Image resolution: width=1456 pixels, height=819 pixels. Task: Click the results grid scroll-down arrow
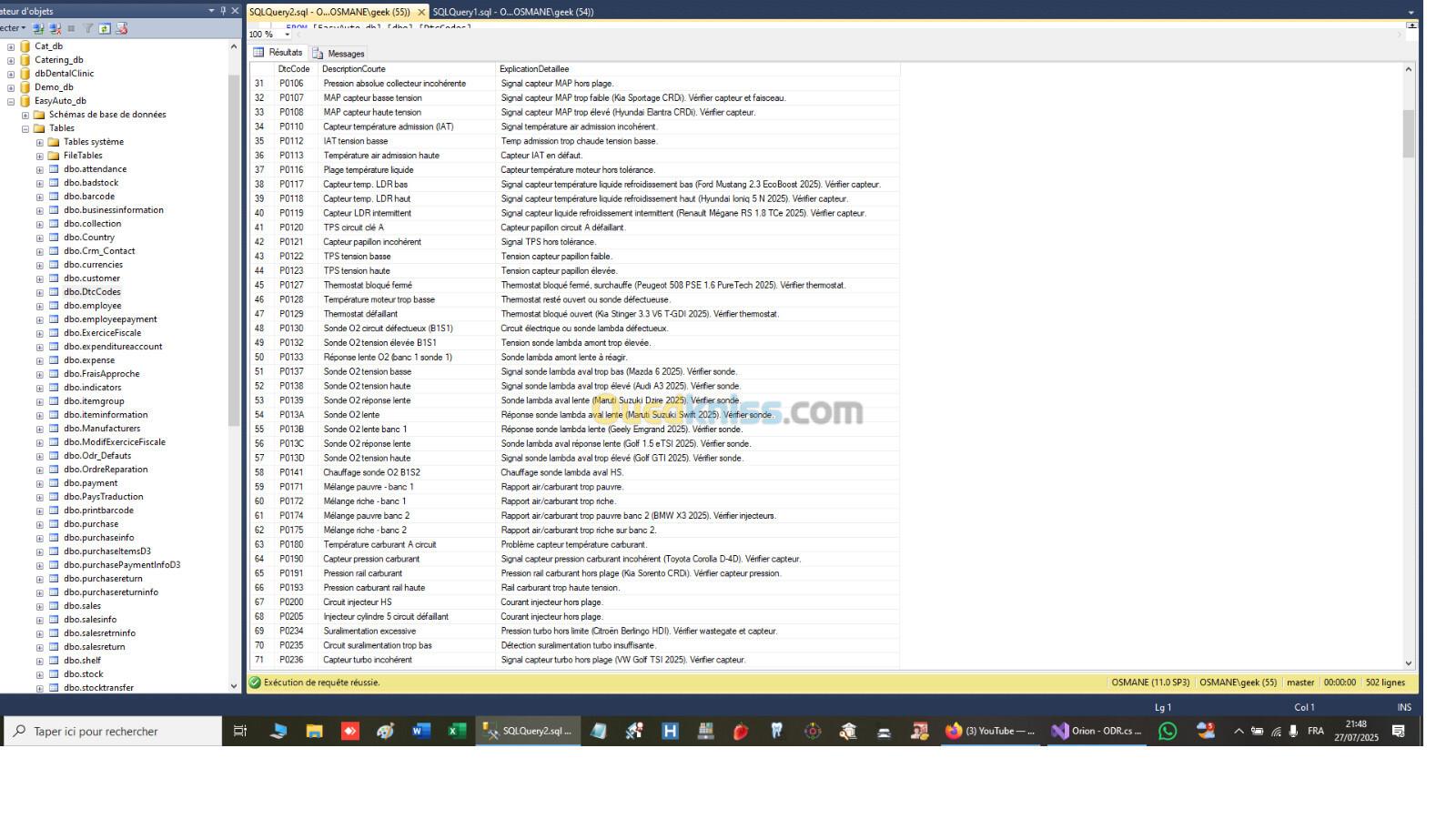(x=1409, y=663)
